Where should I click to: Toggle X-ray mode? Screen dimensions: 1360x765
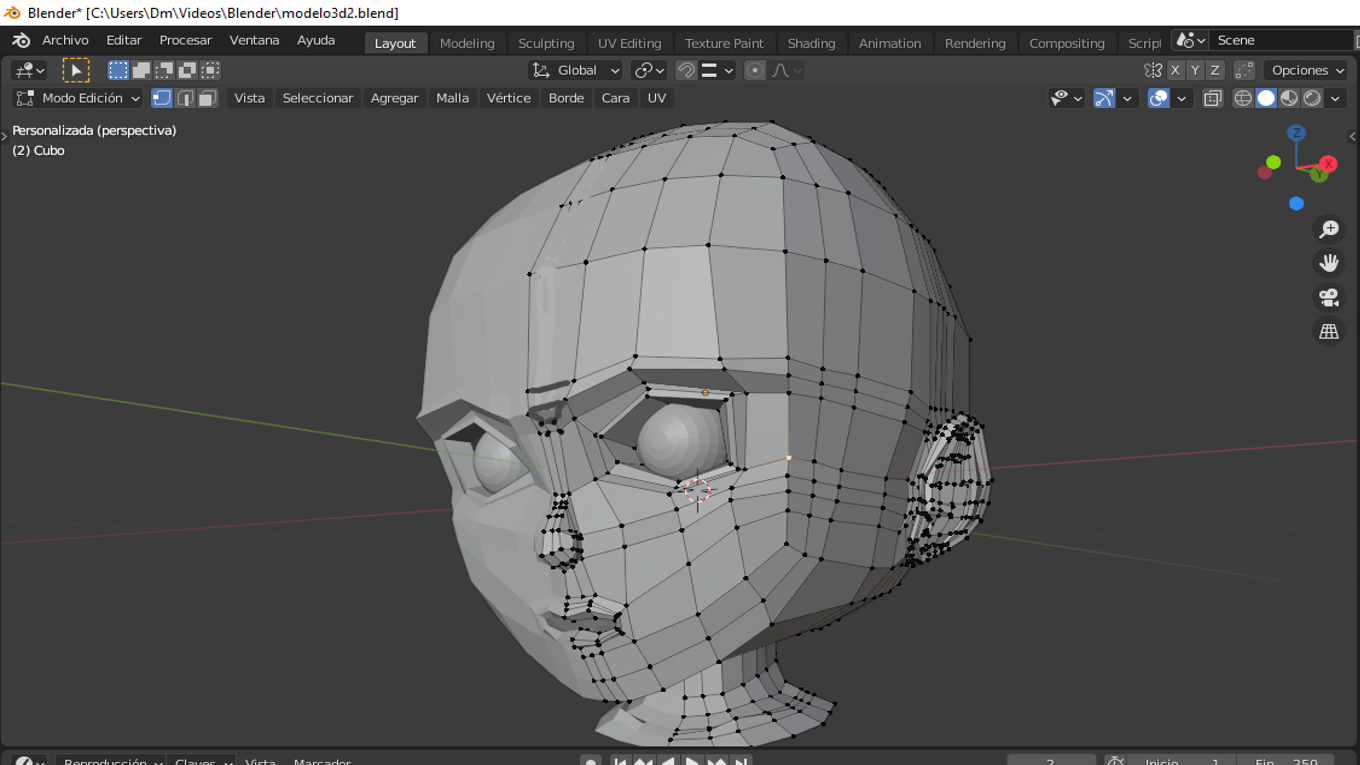[x=1212, y=98]
